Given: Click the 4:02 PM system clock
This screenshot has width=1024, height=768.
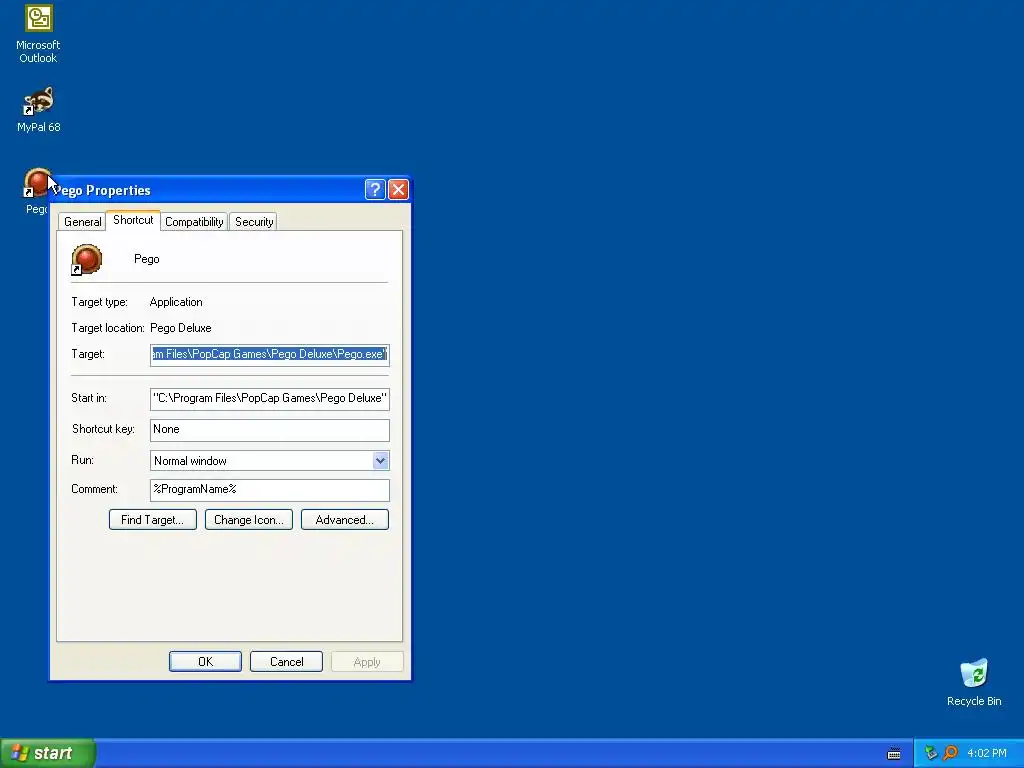Looking at the screenshot, I should 987,753.
